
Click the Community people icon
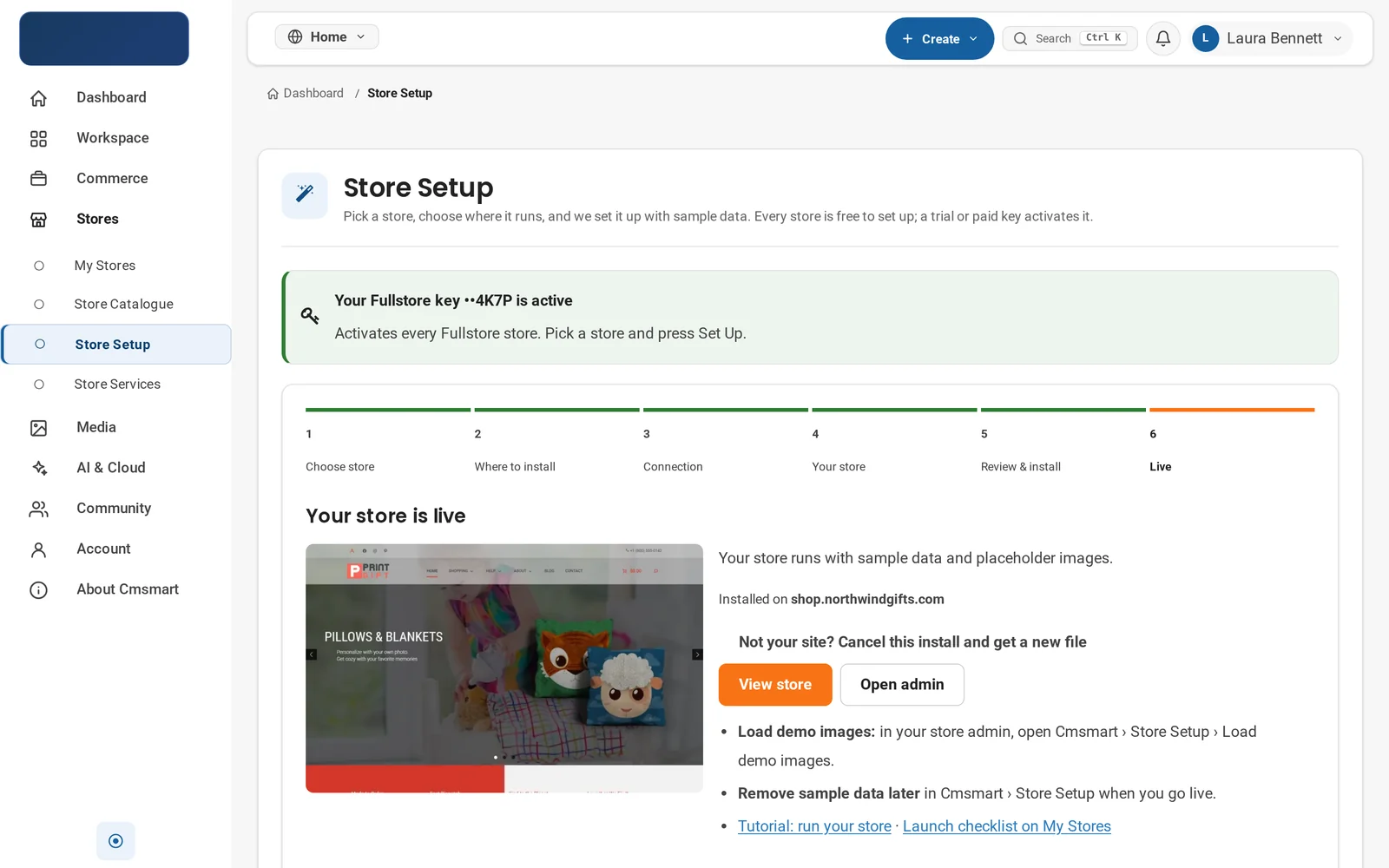click(x=38, y=509)
